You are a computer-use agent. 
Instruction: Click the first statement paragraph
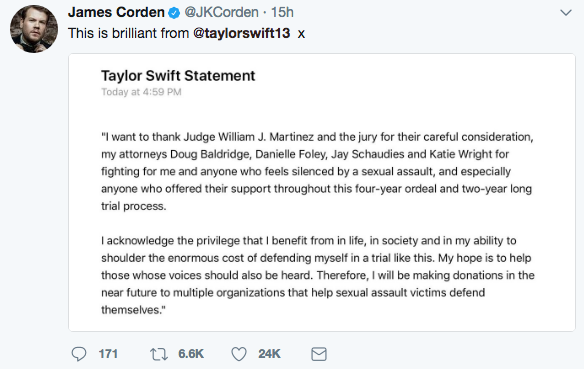[x=317, y=171]
